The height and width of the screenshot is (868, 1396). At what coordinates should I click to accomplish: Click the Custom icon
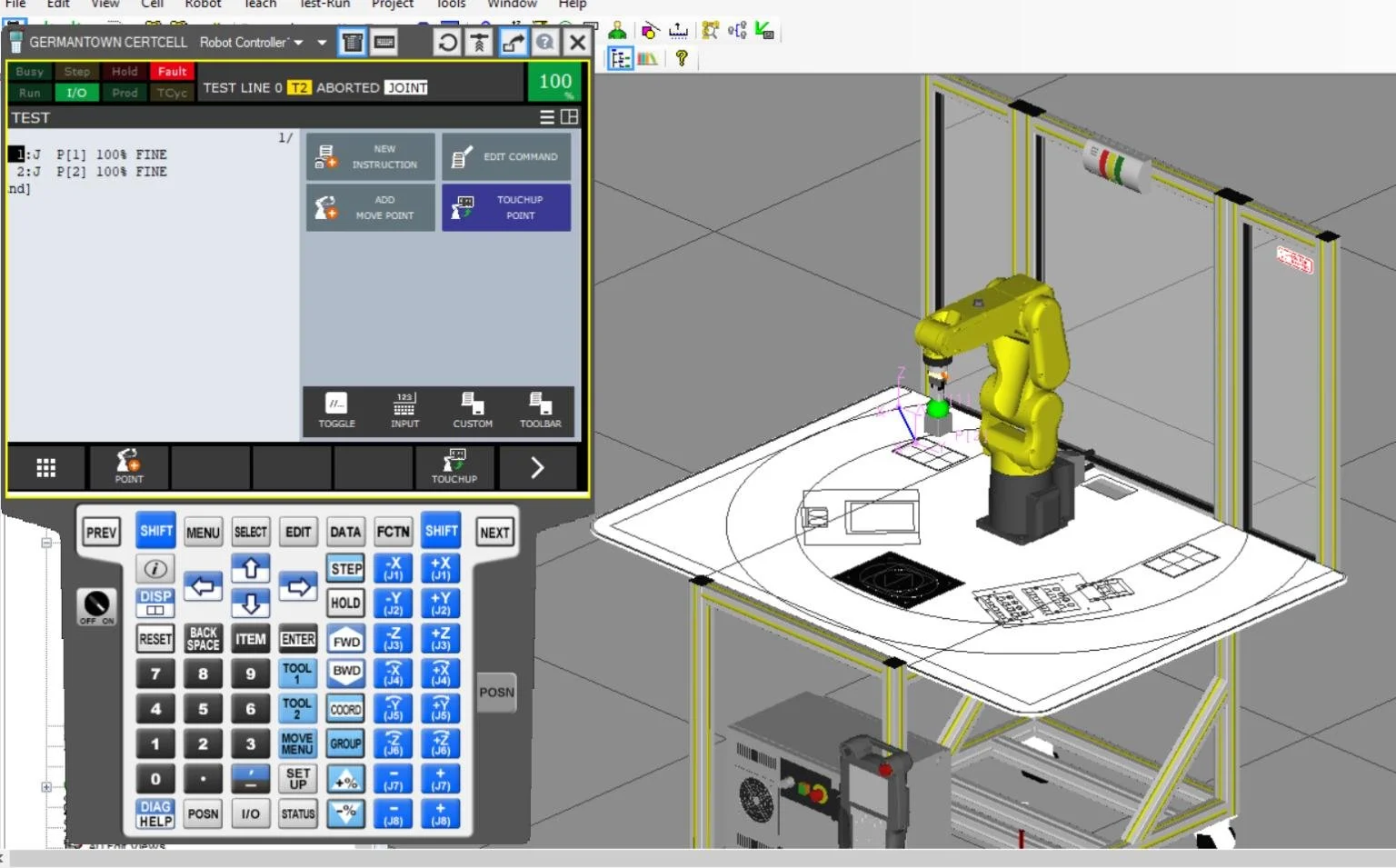pos(473,410)
